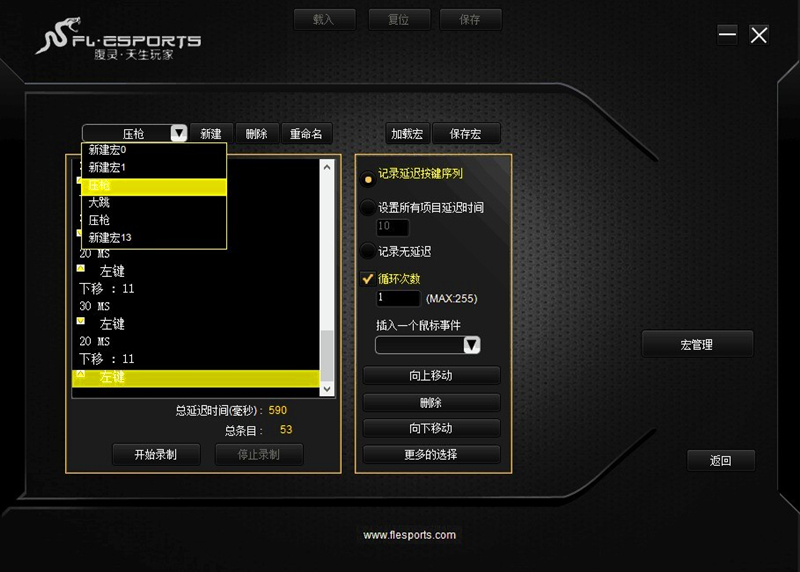This screenshot has height=572, width=800.
Task: Select the 左键 row directly under 30 MS
Action: coord(196,324)
